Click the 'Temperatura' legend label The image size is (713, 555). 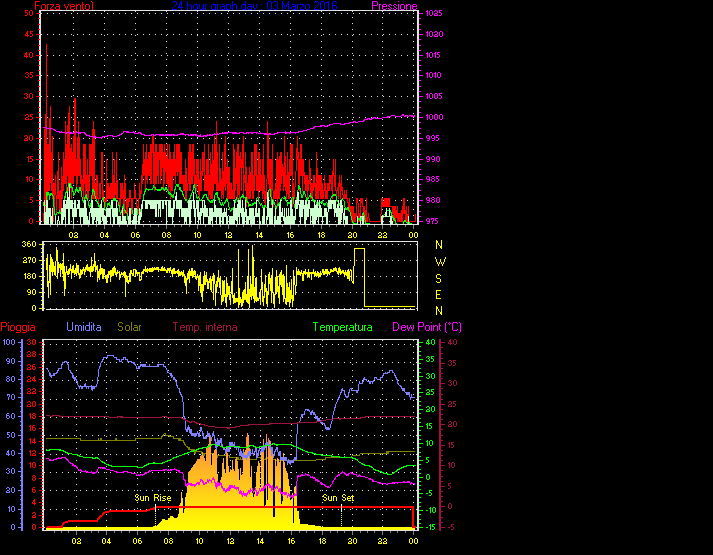point(342,327)
